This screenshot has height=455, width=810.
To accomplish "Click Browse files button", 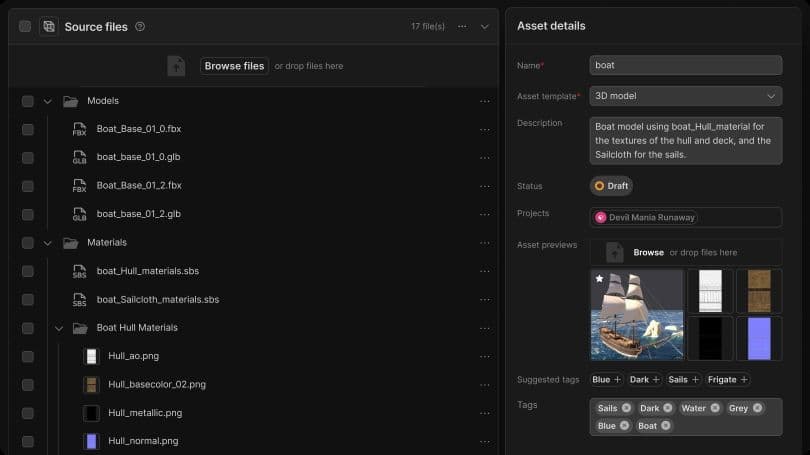I will coord(234,66).
